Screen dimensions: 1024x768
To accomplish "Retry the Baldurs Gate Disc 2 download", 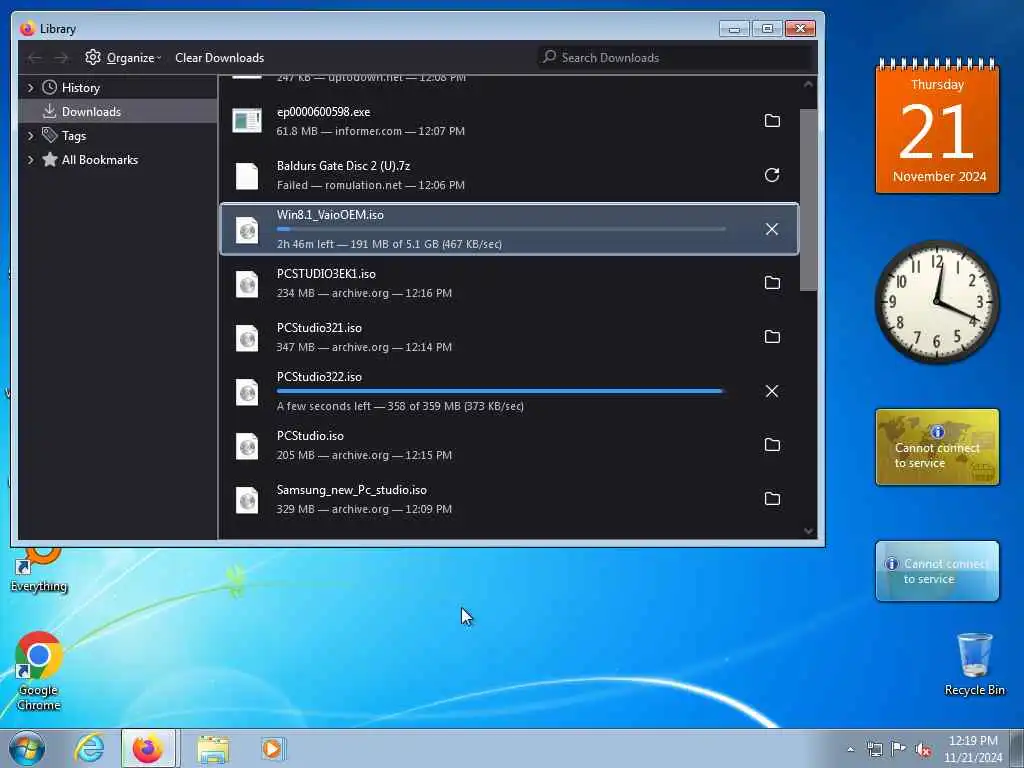I will (772, 175).
